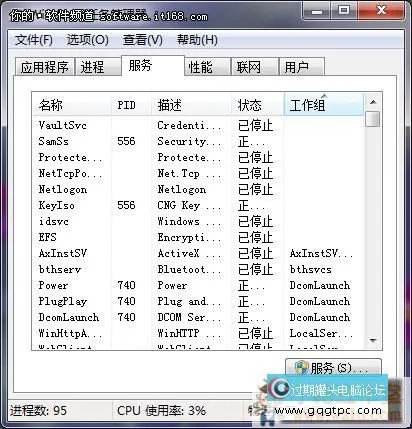
Task: Click PID 556 in the SamSs row
Action: pyautogui.click(x=126, y=141)
